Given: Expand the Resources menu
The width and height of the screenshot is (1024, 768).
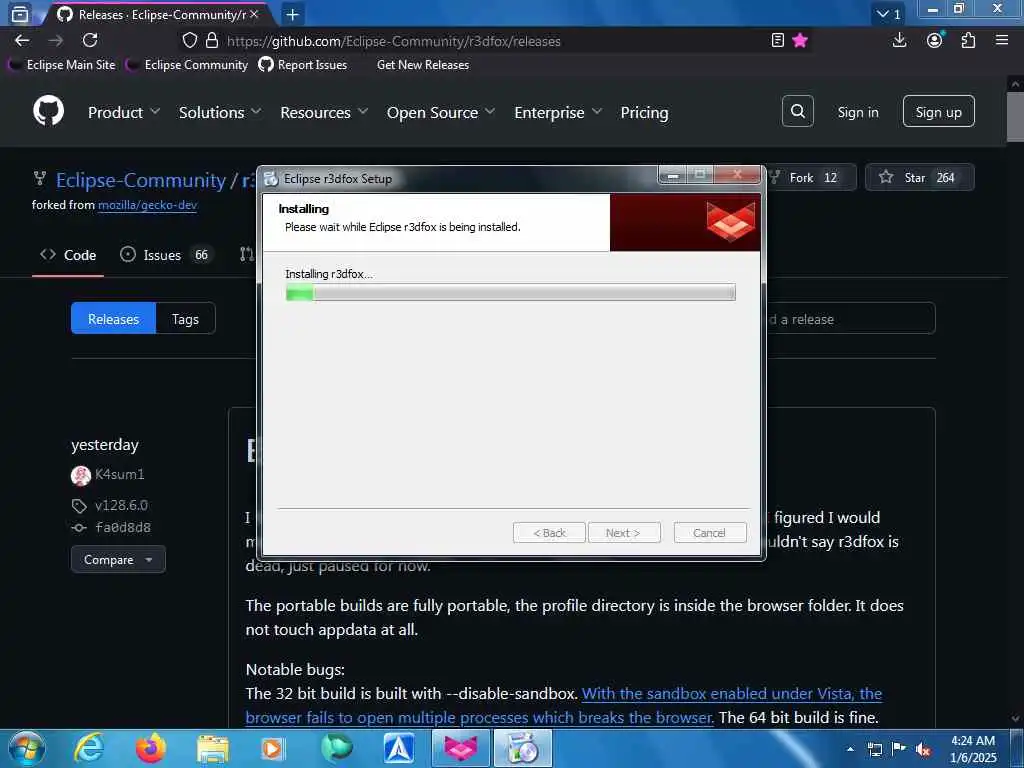Looking at the screenshot, I should (x=324, y=112).
